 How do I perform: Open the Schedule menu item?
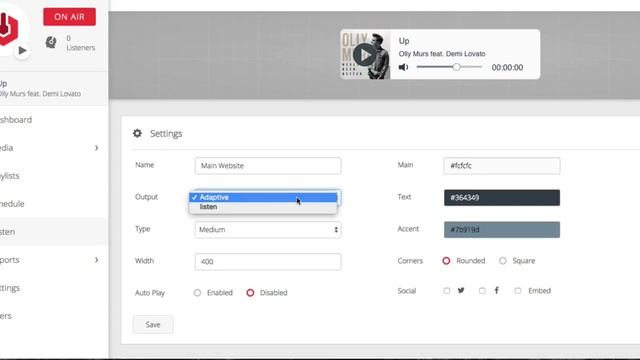click(x=12, y=204)
